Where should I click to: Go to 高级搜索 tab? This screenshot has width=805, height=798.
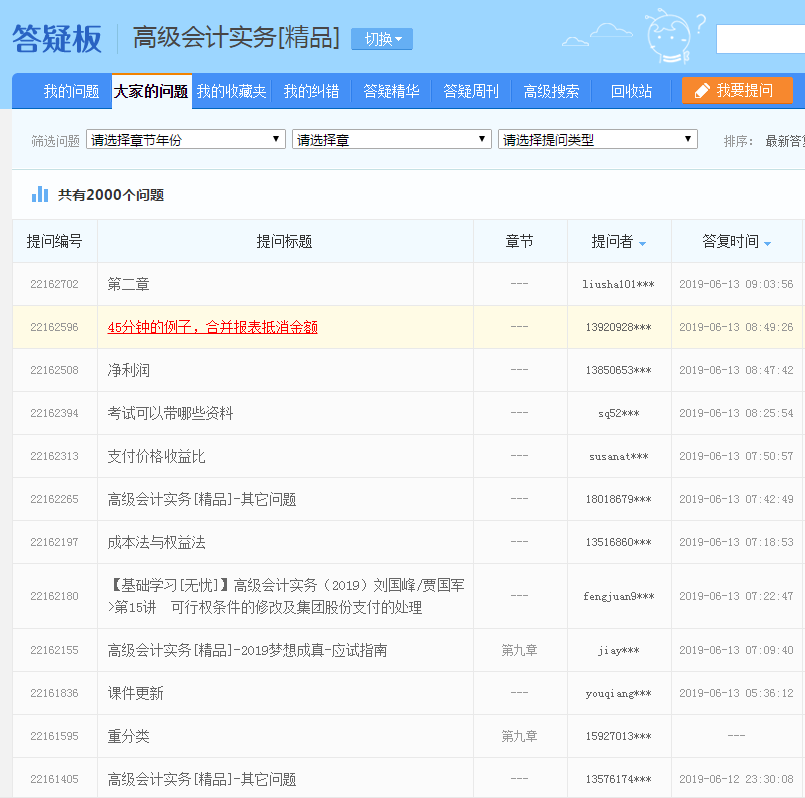[x=551, y=91]
